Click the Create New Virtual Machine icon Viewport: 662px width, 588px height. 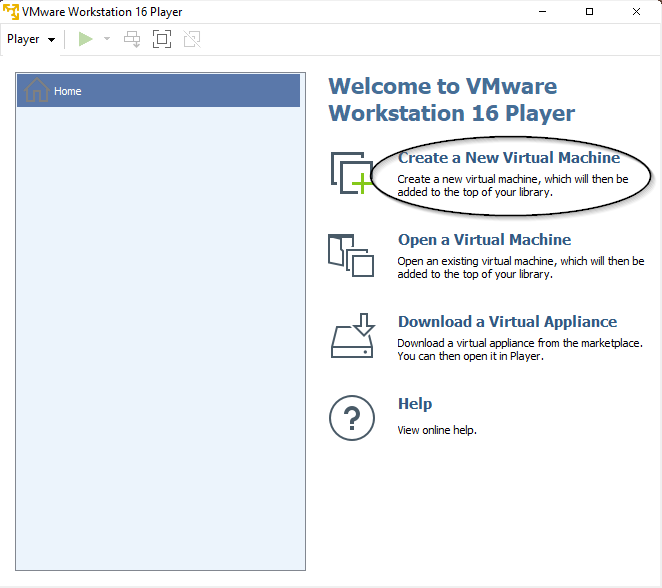[352, 173]
